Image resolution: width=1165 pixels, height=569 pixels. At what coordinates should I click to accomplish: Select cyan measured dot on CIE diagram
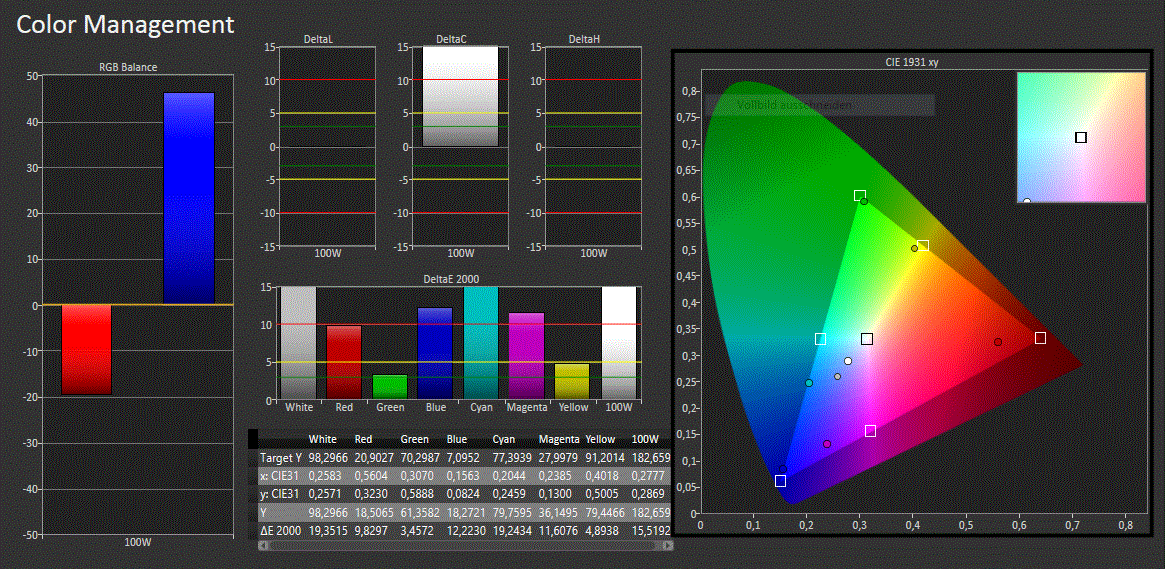809,383
